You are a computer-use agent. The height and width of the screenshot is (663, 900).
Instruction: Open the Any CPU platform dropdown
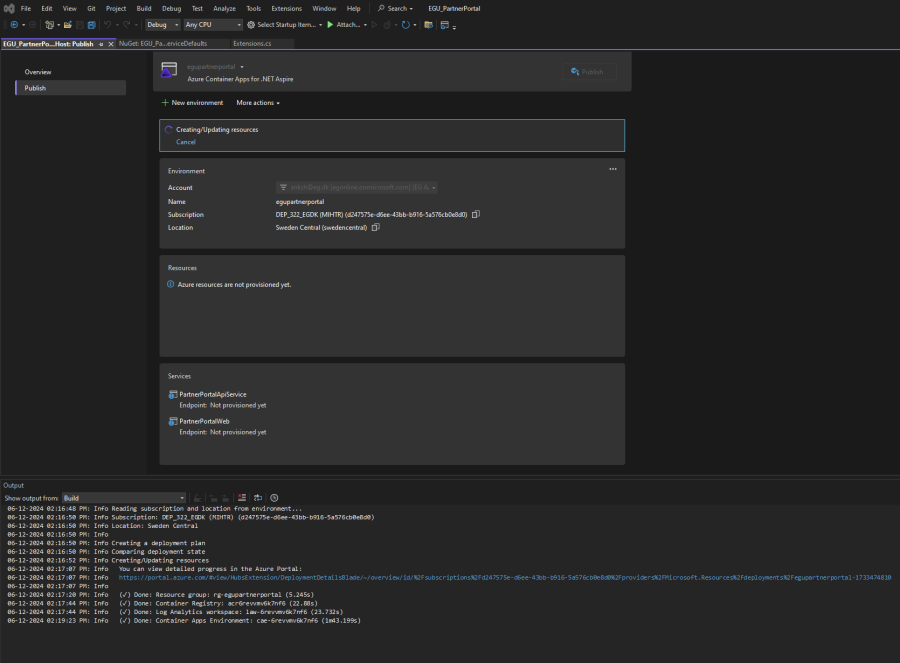pyautogui.click(x=213, y=25)
